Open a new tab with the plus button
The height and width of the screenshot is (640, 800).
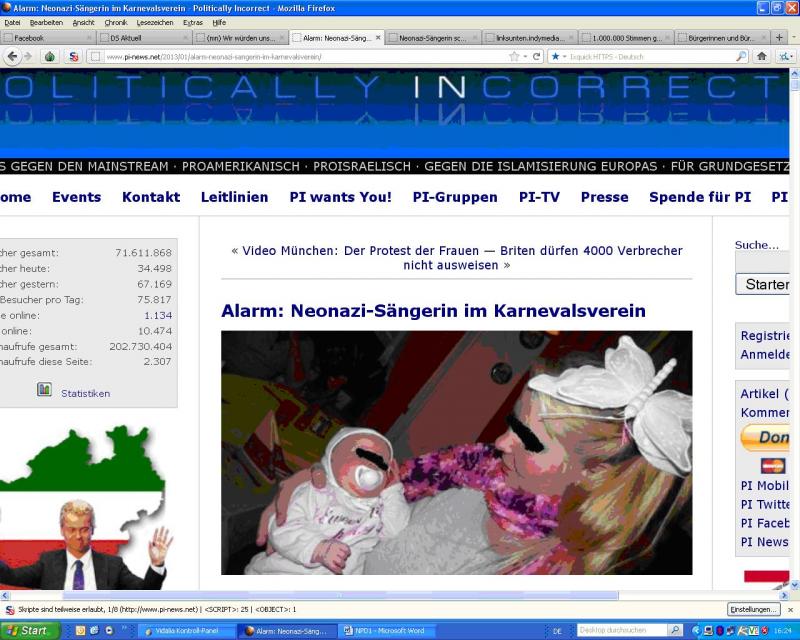[778, 38]
